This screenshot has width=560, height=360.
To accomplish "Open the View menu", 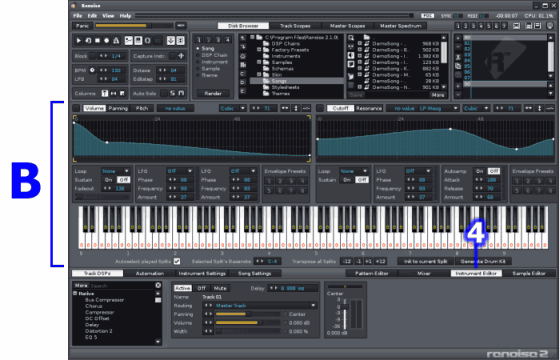I will point(108,16).
